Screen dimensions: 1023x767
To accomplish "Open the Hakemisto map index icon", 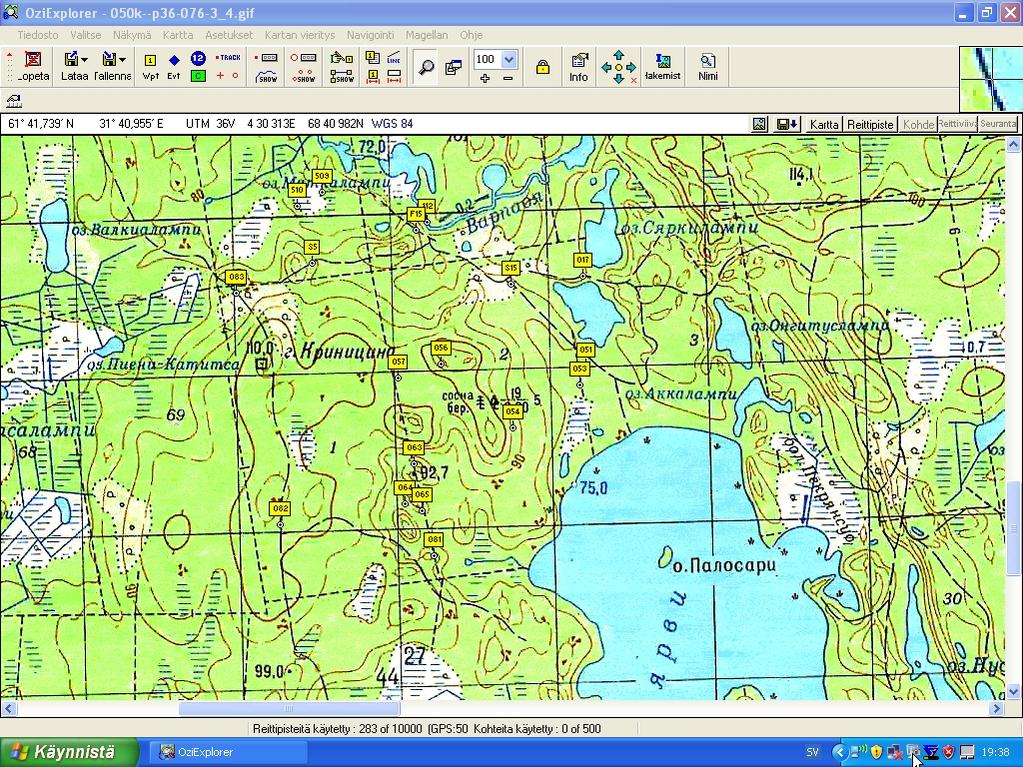I will tap(662, 67).
